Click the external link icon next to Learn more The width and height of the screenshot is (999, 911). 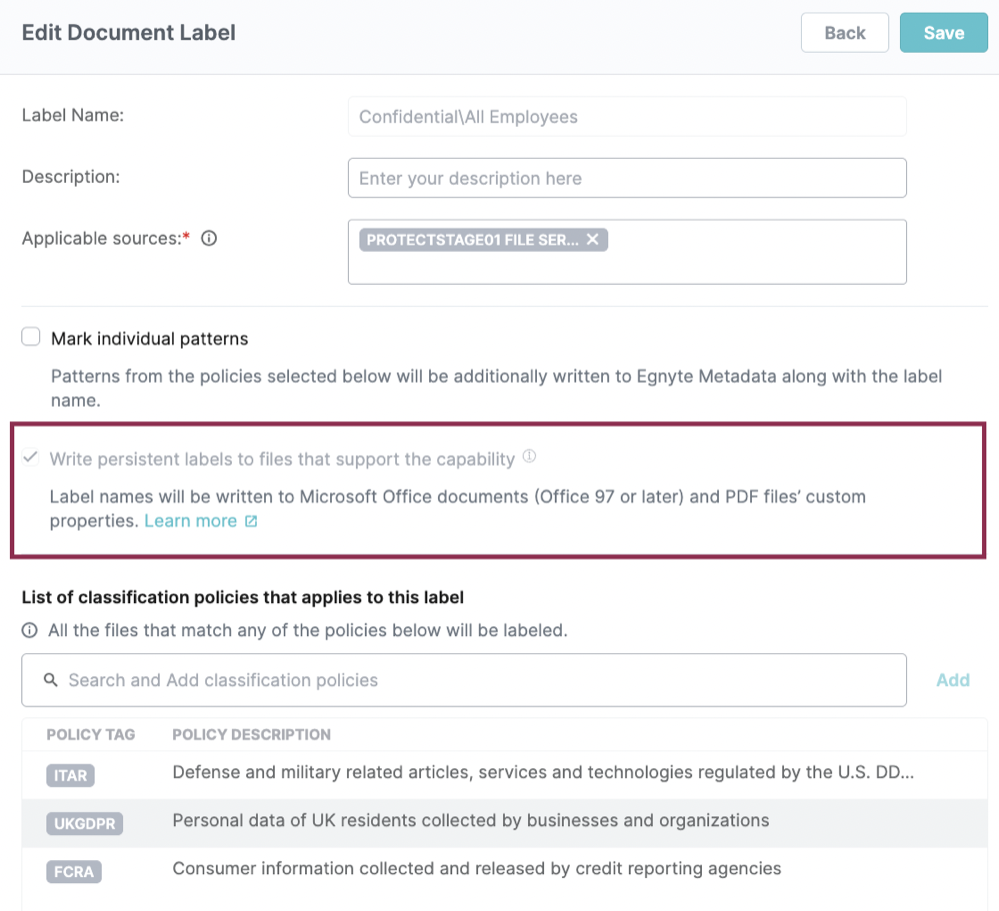249,520
